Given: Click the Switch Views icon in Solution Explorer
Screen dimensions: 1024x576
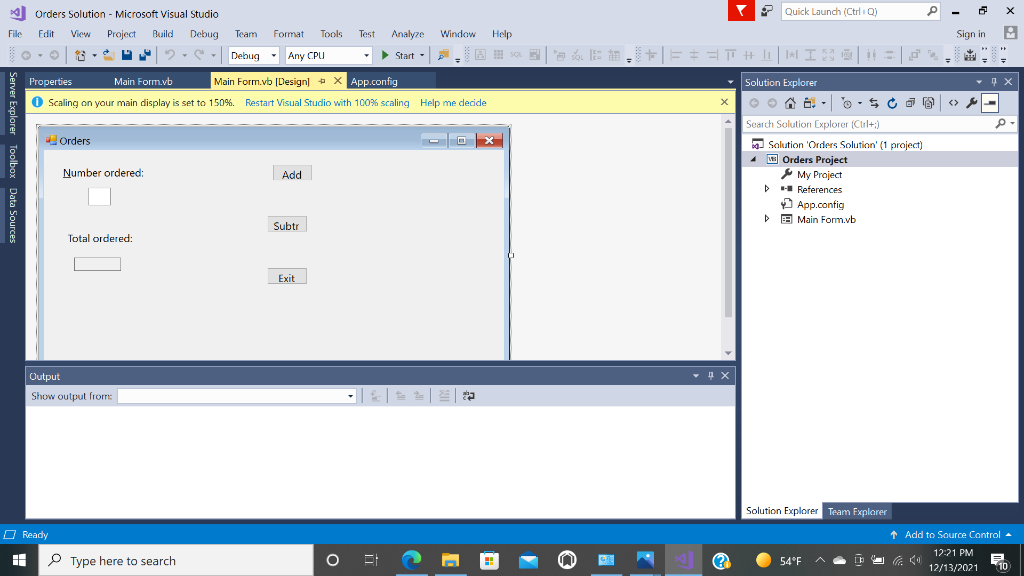Looking at the screenshot, I should pos(810,103).
